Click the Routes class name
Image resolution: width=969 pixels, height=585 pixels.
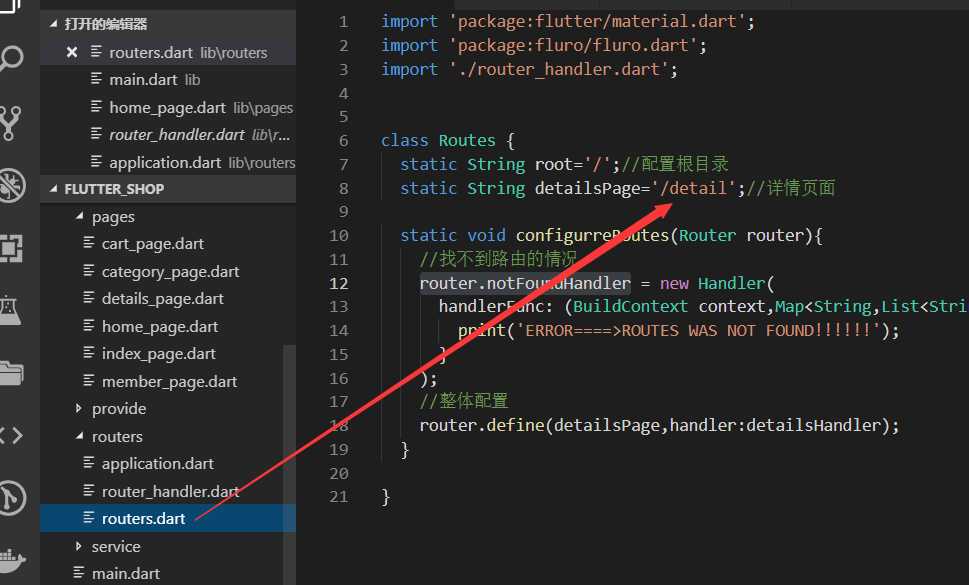(x=467, y=141)
